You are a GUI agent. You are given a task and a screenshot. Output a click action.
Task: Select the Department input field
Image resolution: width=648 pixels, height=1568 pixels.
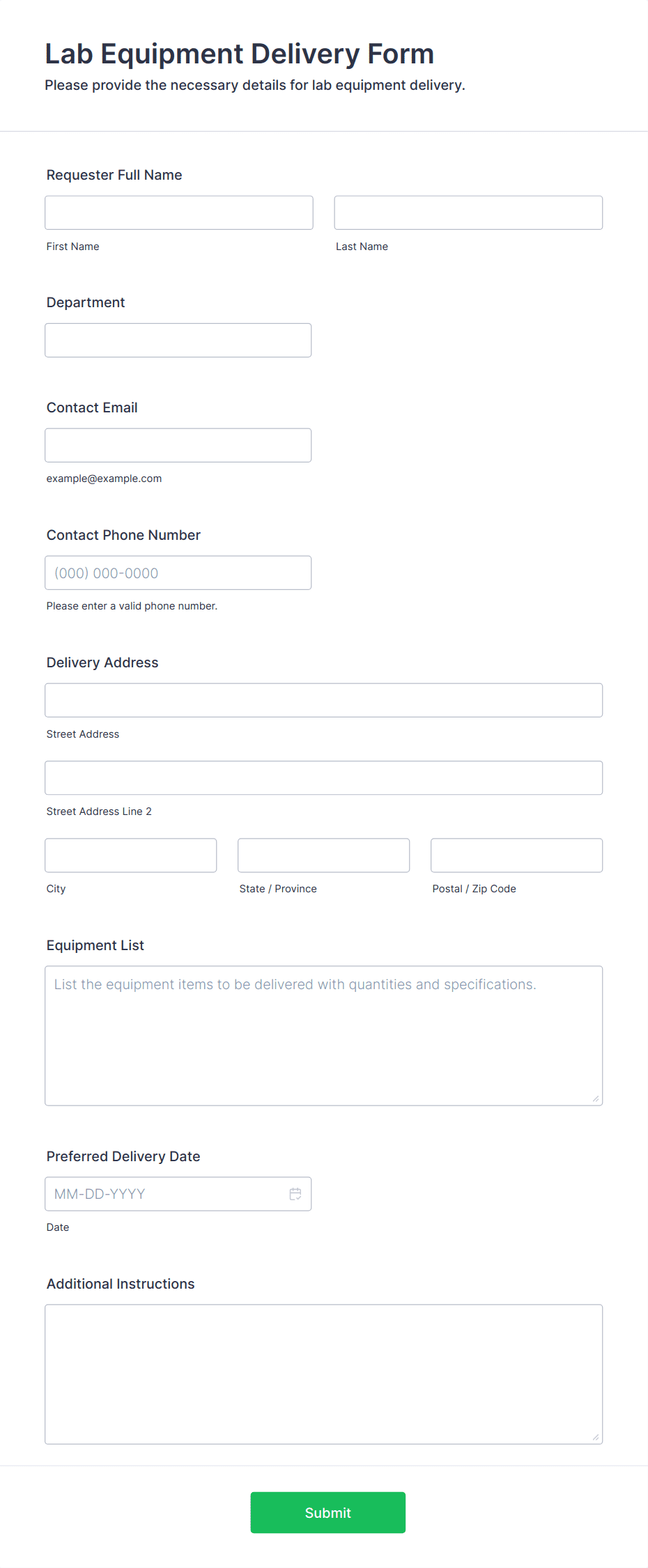point(178,340)
